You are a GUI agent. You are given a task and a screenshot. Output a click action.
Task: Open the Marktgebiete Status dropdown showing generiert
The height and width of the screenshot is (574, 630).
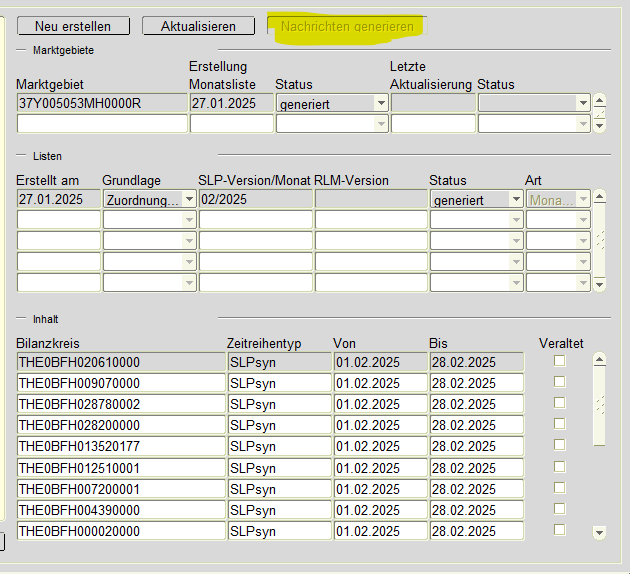[380, 103]
